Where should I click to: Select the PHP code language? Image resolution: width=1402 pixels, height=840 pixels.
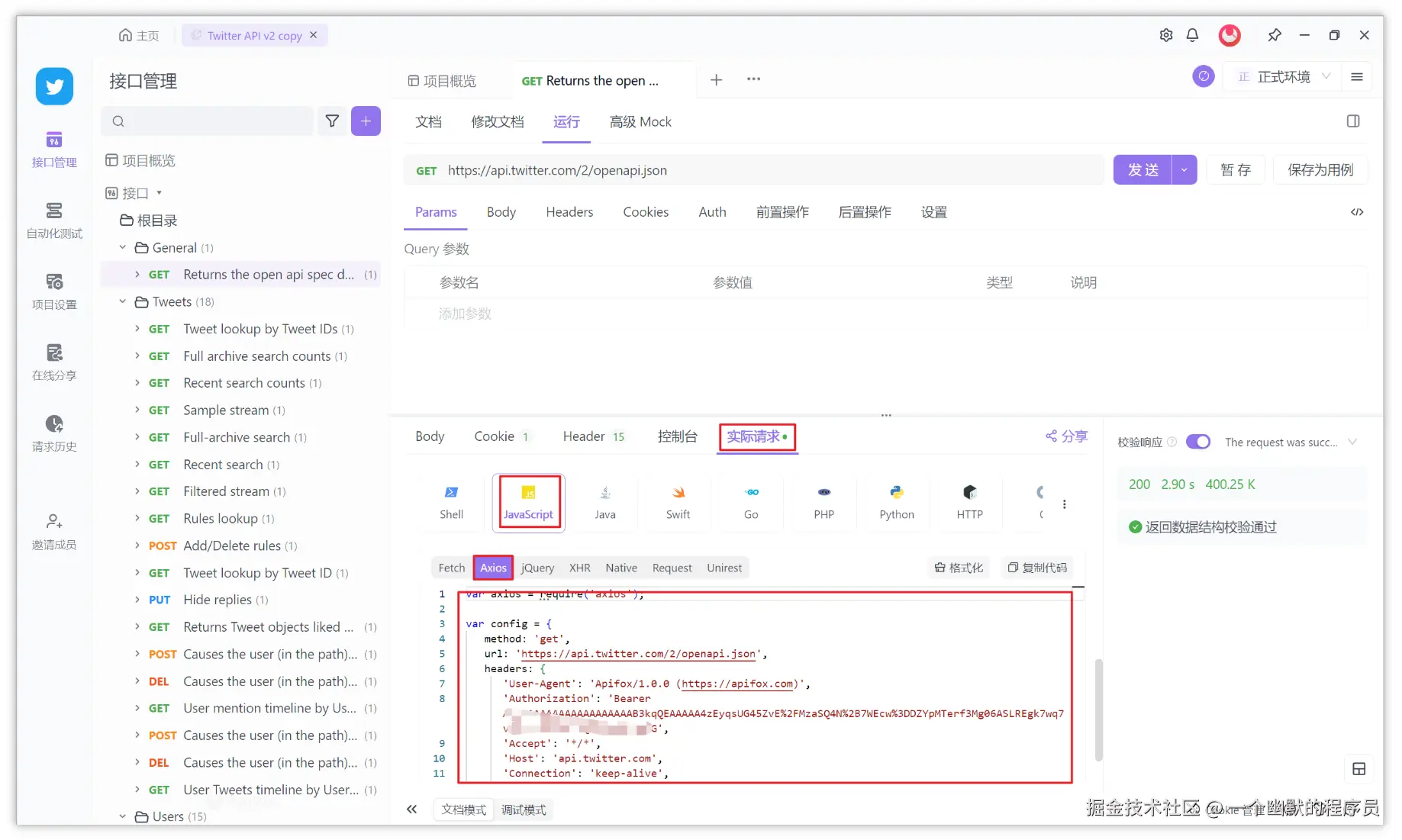click(823, 503)
